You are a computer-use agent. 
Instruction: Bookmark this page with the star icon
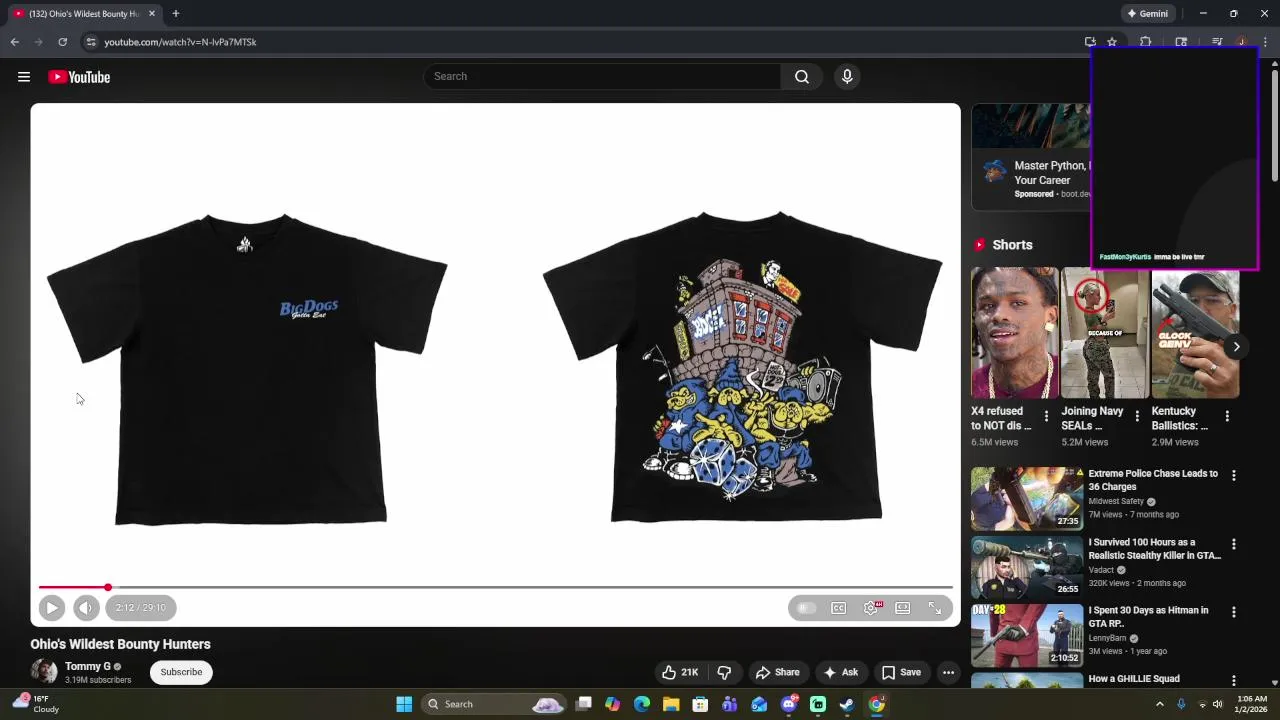click(1112, 42)
